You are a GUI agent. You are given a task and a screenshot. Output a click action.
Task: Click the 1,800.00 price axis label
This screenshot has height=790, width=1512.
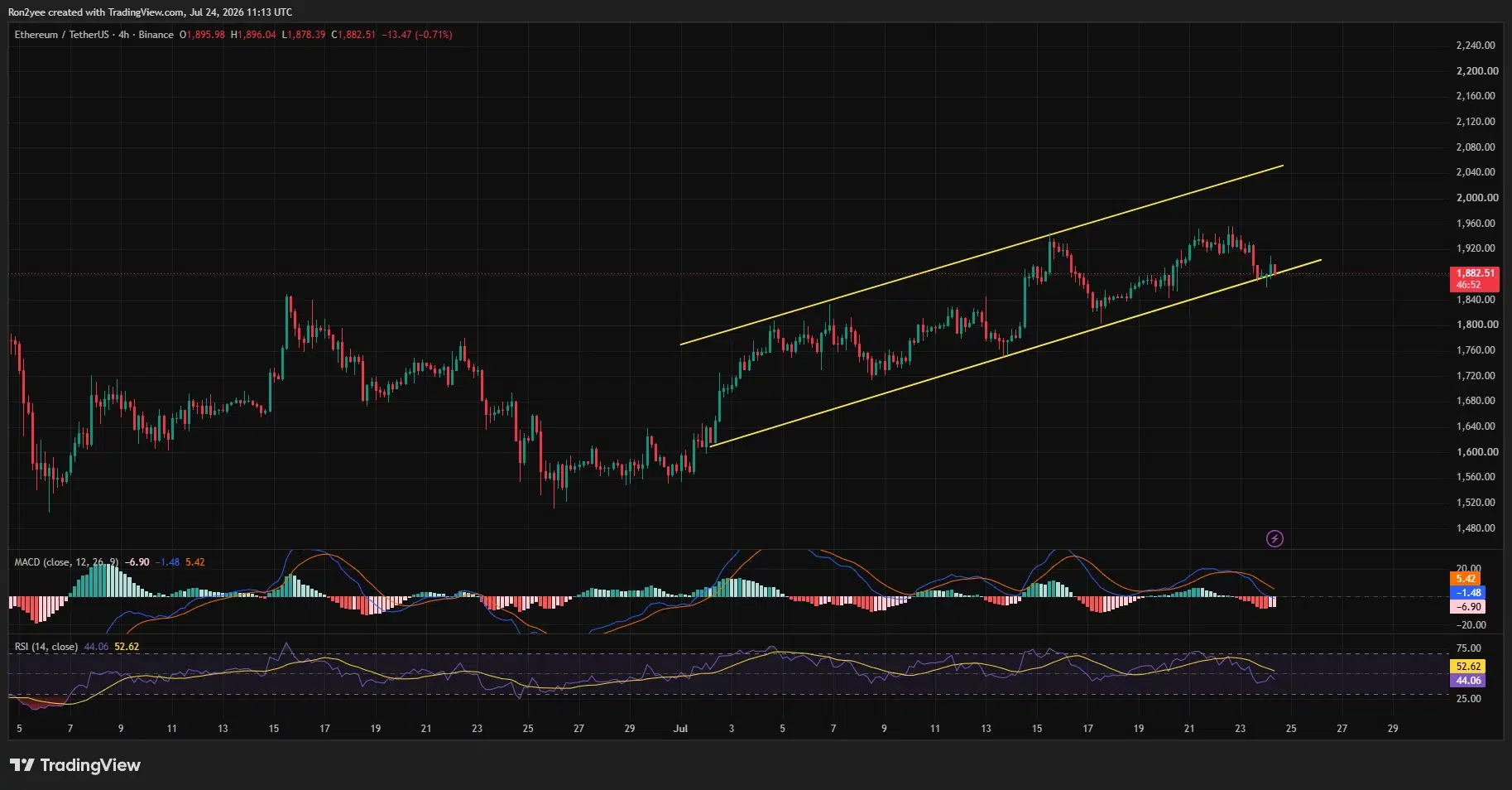click(1477, 325)
